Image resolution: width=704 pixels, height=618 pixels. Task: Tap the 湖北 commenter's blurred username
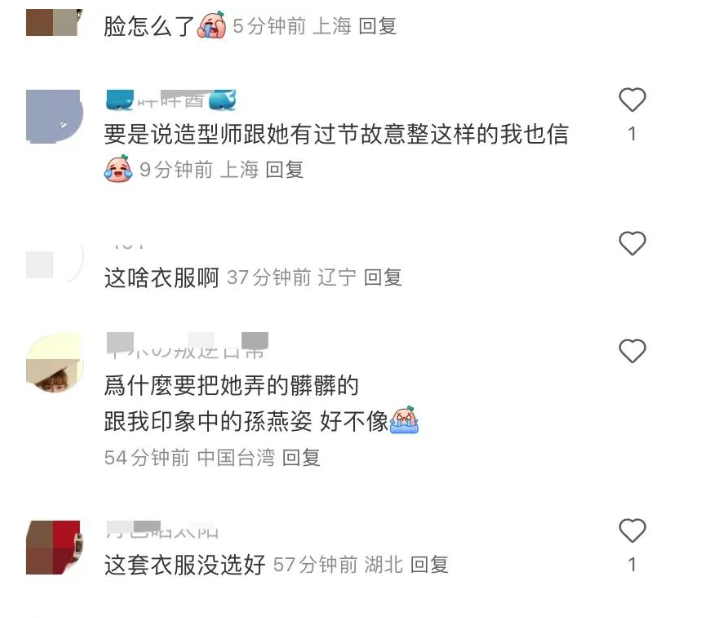pos(163,530)
